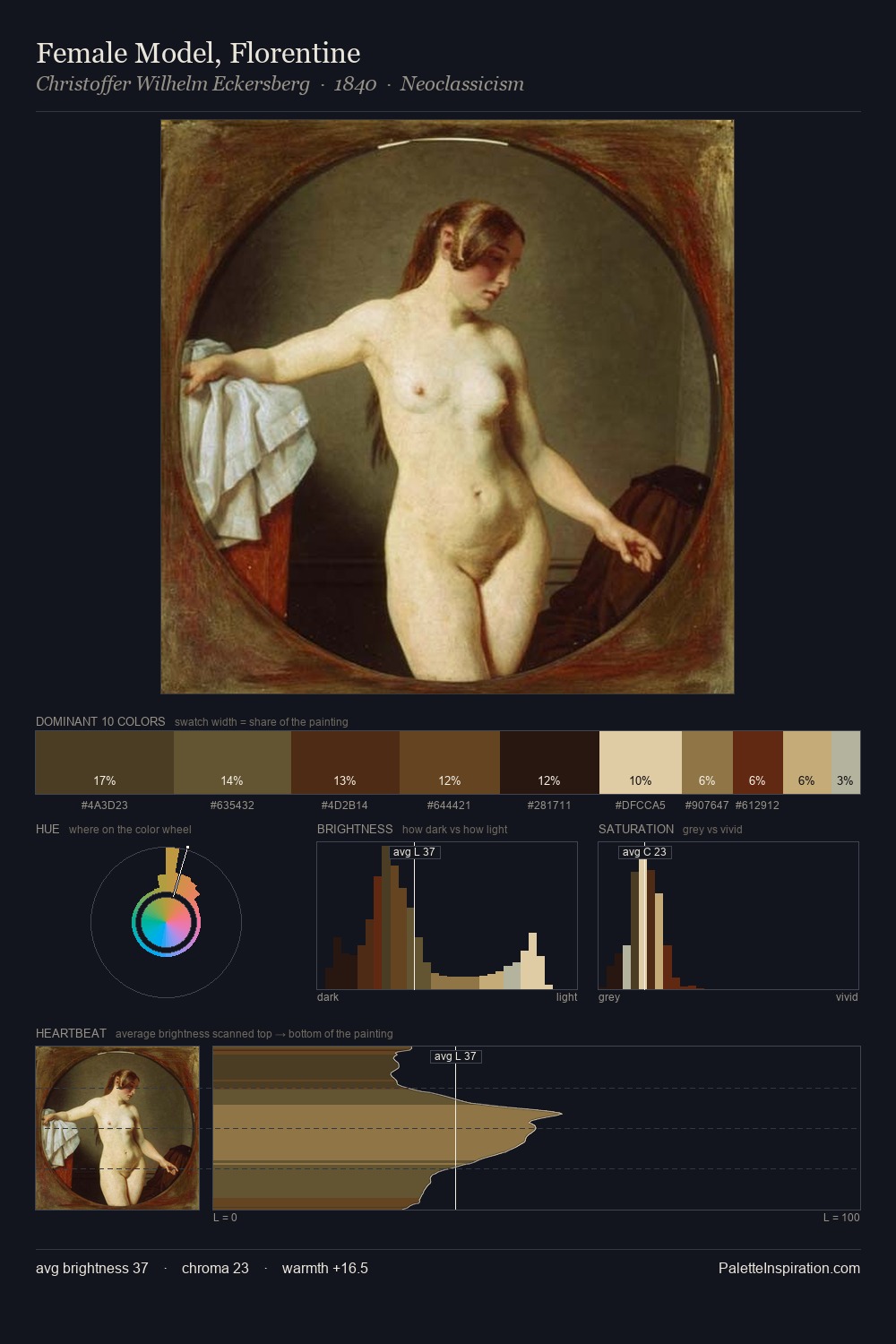Click the 'avg L 37' label in heartbeat chart

456,1056
